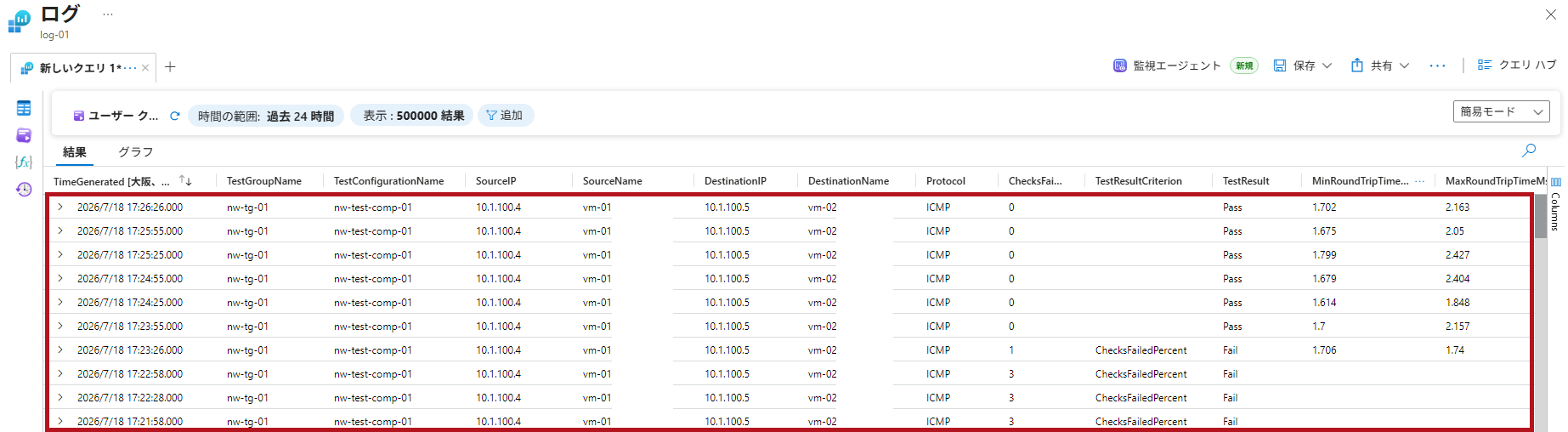Open the 簡易モード dropdown
The width and height of the screenshot is (1568, 432).
click(1501, 111)
